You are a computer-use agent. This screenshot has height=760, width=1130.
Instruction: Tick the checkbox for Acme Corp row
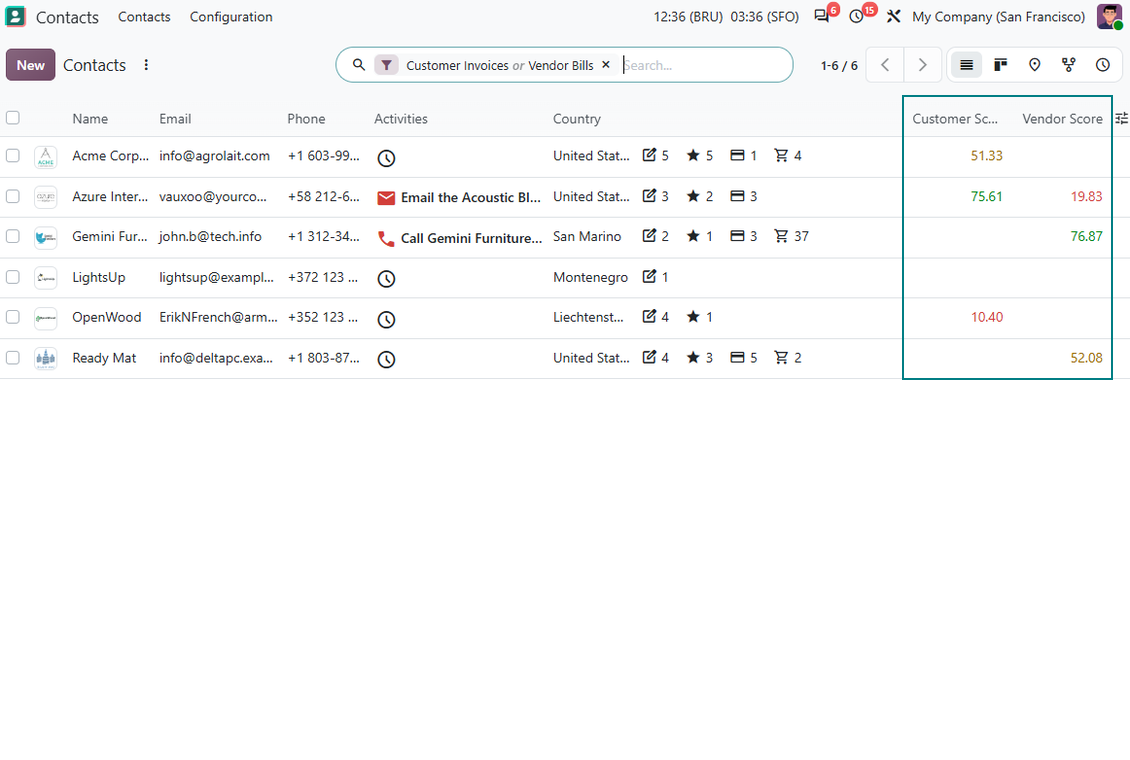pyautogui.click(x=13, y=156)
